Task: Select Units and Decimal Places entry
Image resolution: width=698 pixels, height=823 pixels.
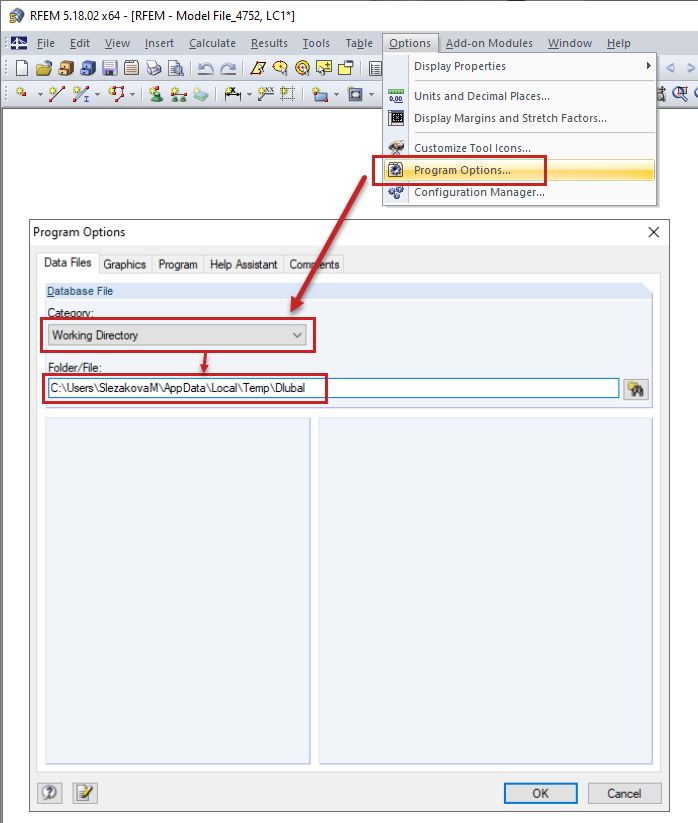Action: click(x=520, y=96)
